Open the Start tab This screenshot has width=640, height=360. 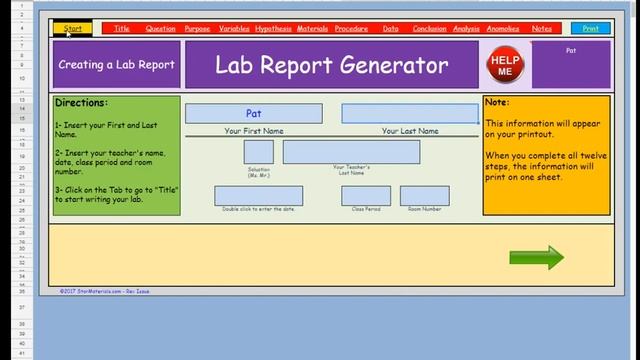tap(73, 28)
